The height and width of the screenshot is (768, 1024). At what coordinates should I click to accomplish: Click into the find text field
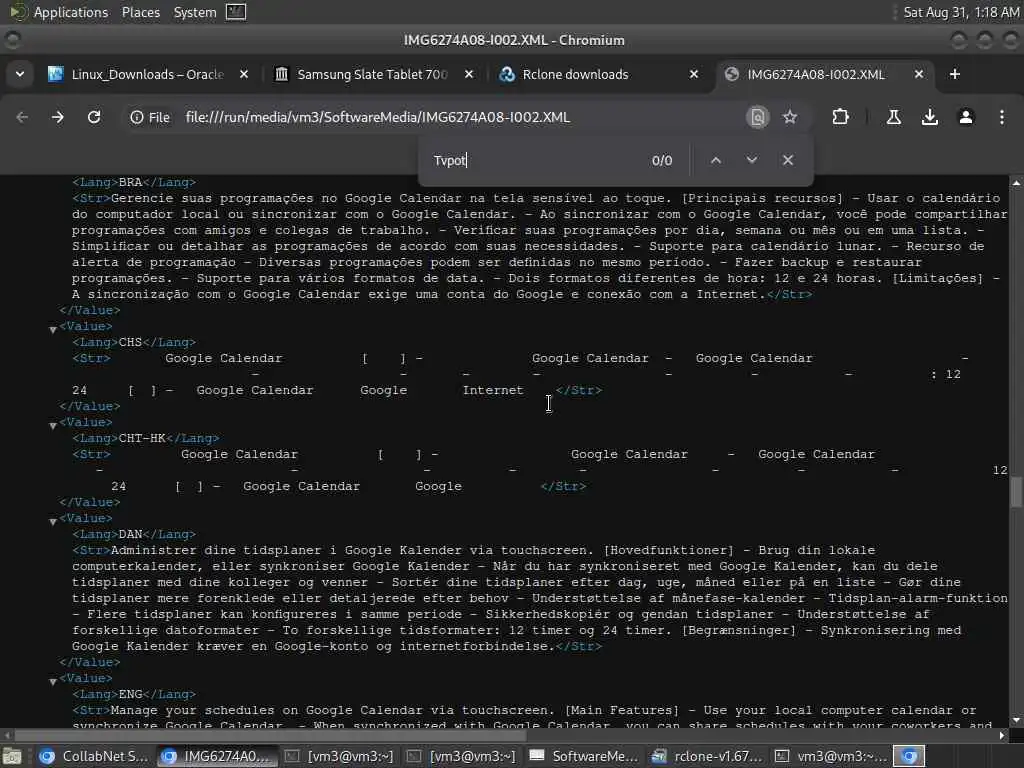pos(536,160)
